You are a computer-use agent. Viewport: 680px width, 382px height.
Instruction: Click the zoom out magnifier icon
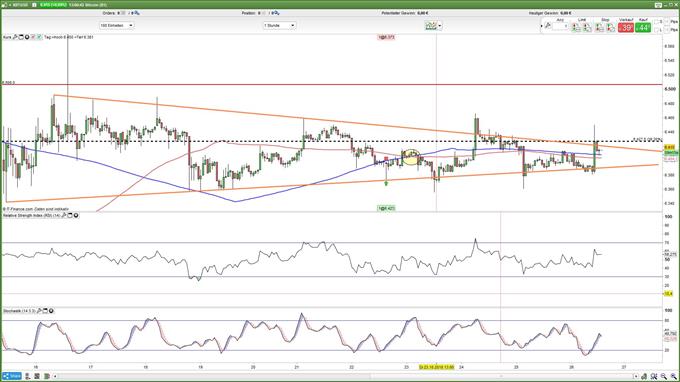pyautogui.click(x=664, y=377)
